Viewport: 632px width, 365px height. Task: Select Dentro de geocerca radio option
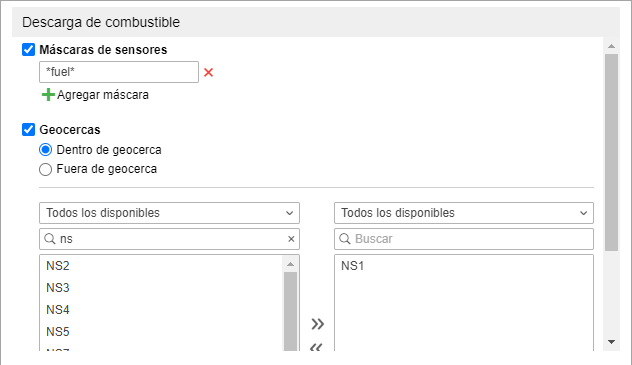pyautogui.click(x=46, y=150)
